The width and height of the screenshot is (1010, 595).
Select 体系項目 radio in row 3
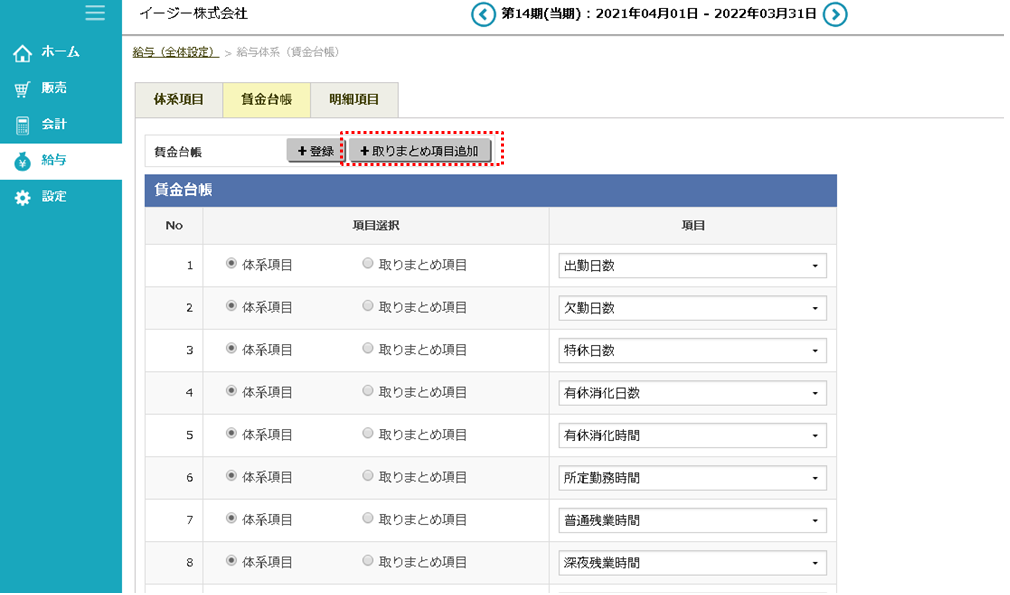[x=232, y=349]
